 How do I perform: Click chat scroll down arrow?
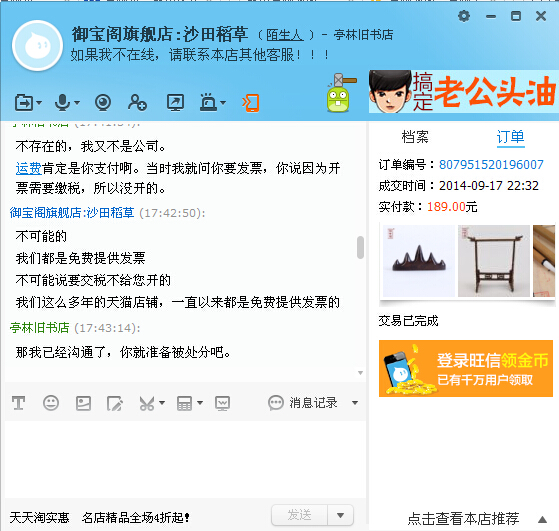click(360, 373)
